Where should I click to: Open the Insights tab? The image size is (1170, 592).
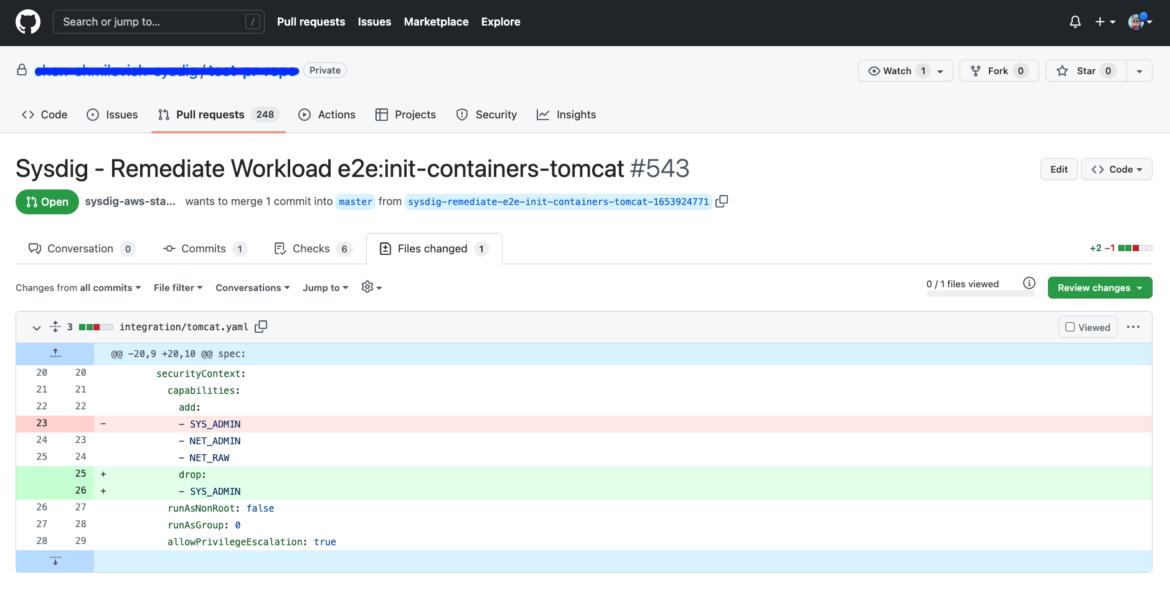(x=566, y=114)
